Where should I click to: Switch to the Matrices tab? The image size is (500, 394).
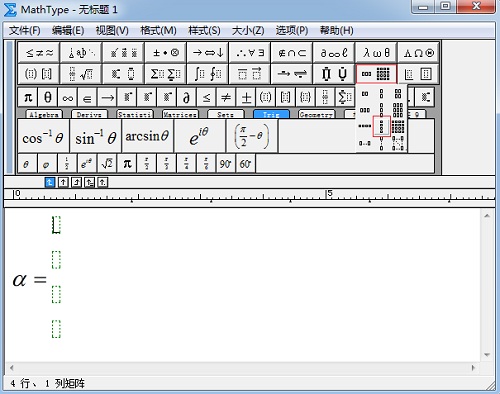(180, 114)
